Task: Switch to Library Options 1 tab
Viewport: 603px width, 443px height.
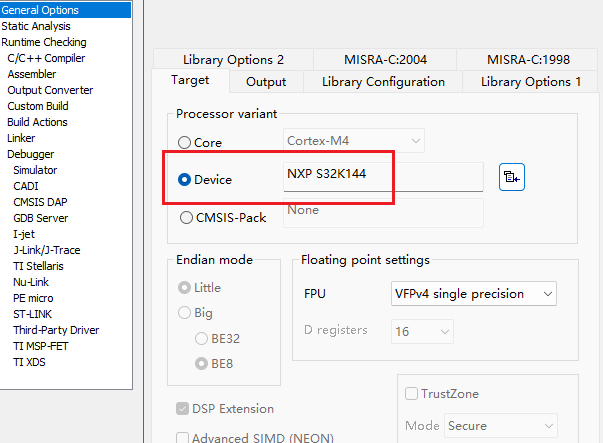Action: [531, 82]
